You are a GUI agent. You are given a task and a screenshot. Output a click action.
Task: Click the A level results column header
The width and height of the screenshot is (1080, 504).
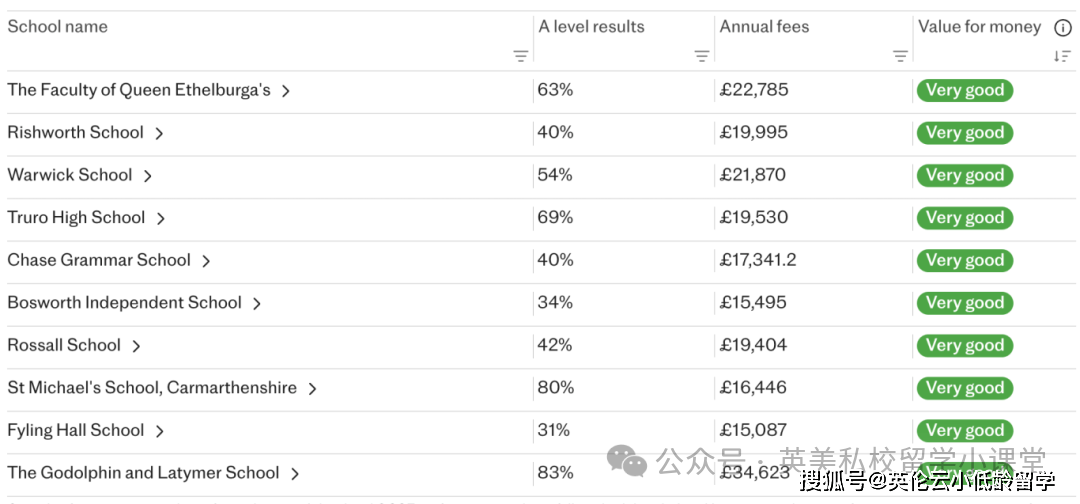(591, 27)
